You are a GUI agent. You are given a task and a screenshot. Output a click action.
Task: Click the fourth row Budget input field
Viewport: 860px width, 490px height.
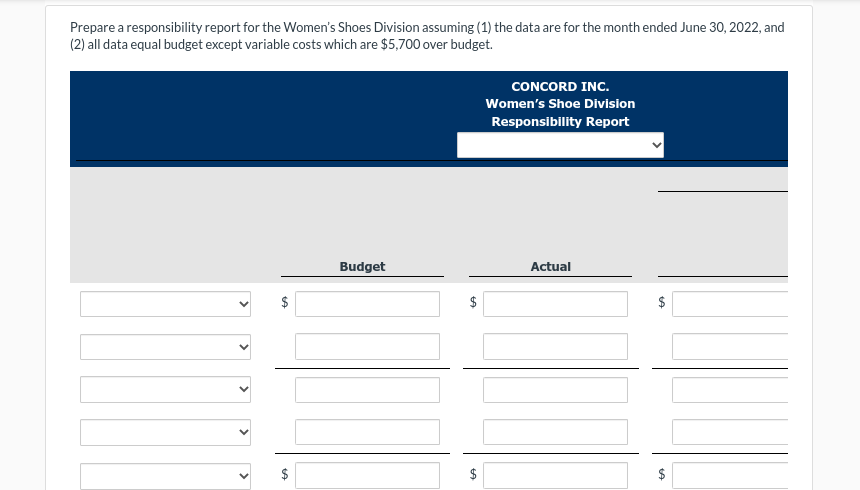pos(367,432)
